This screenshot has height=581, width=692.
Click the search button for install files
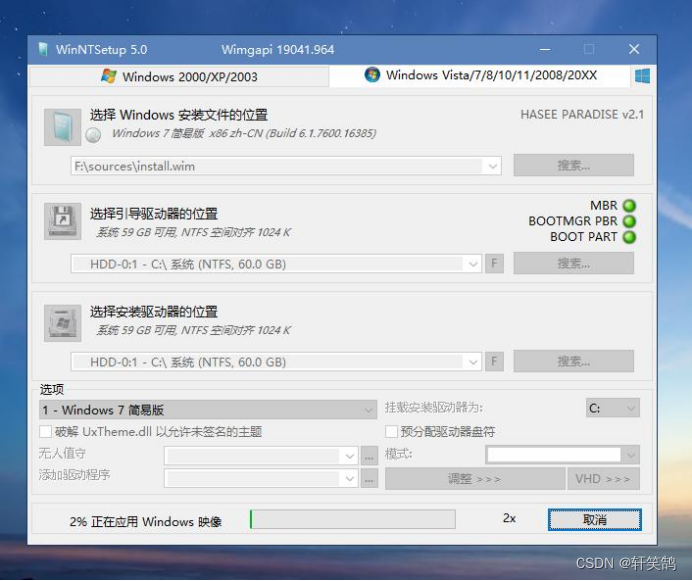tap(574, 165)
